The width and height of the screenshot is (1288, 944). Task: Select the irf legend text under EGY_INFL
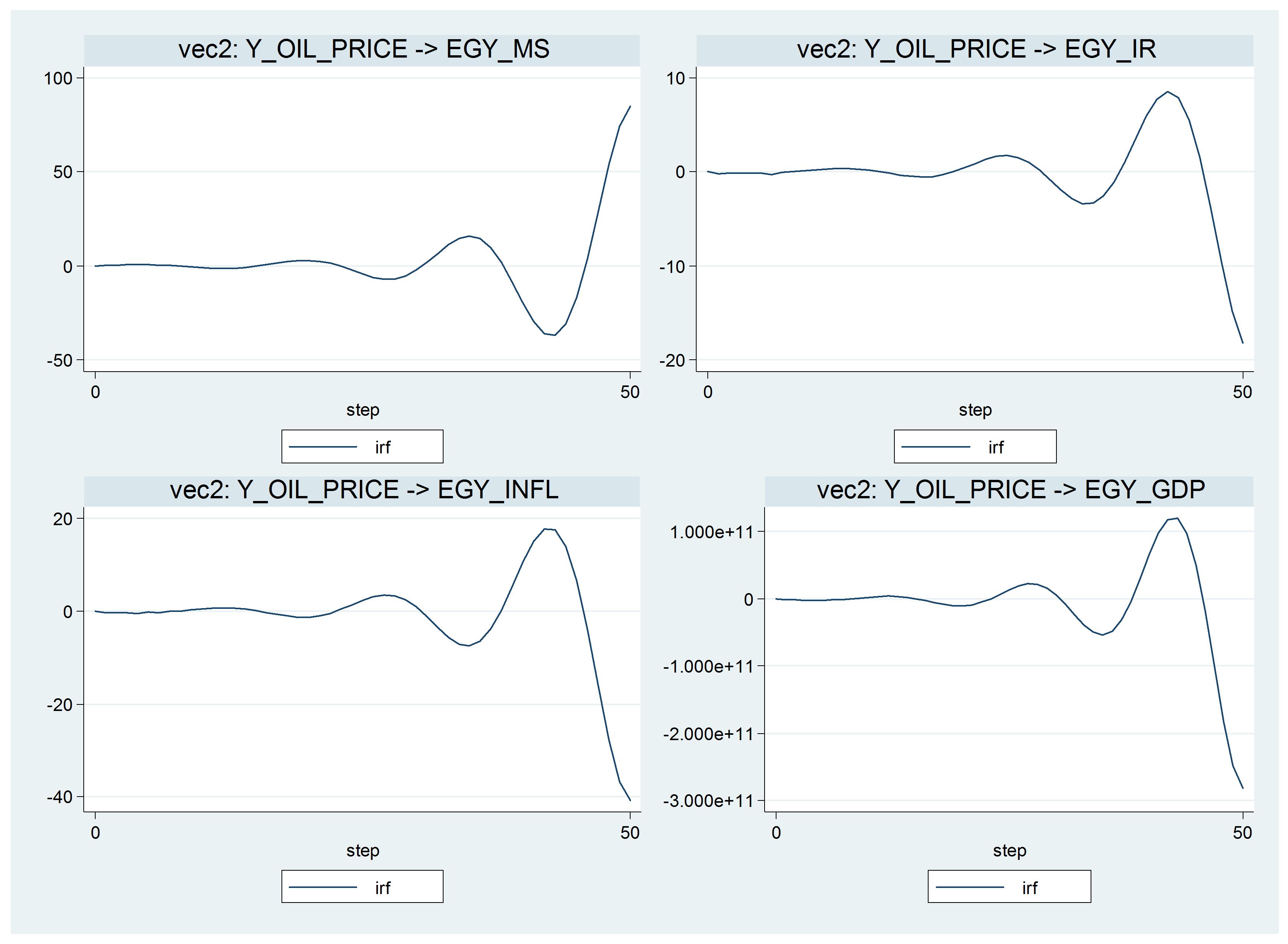pos(382,888)
